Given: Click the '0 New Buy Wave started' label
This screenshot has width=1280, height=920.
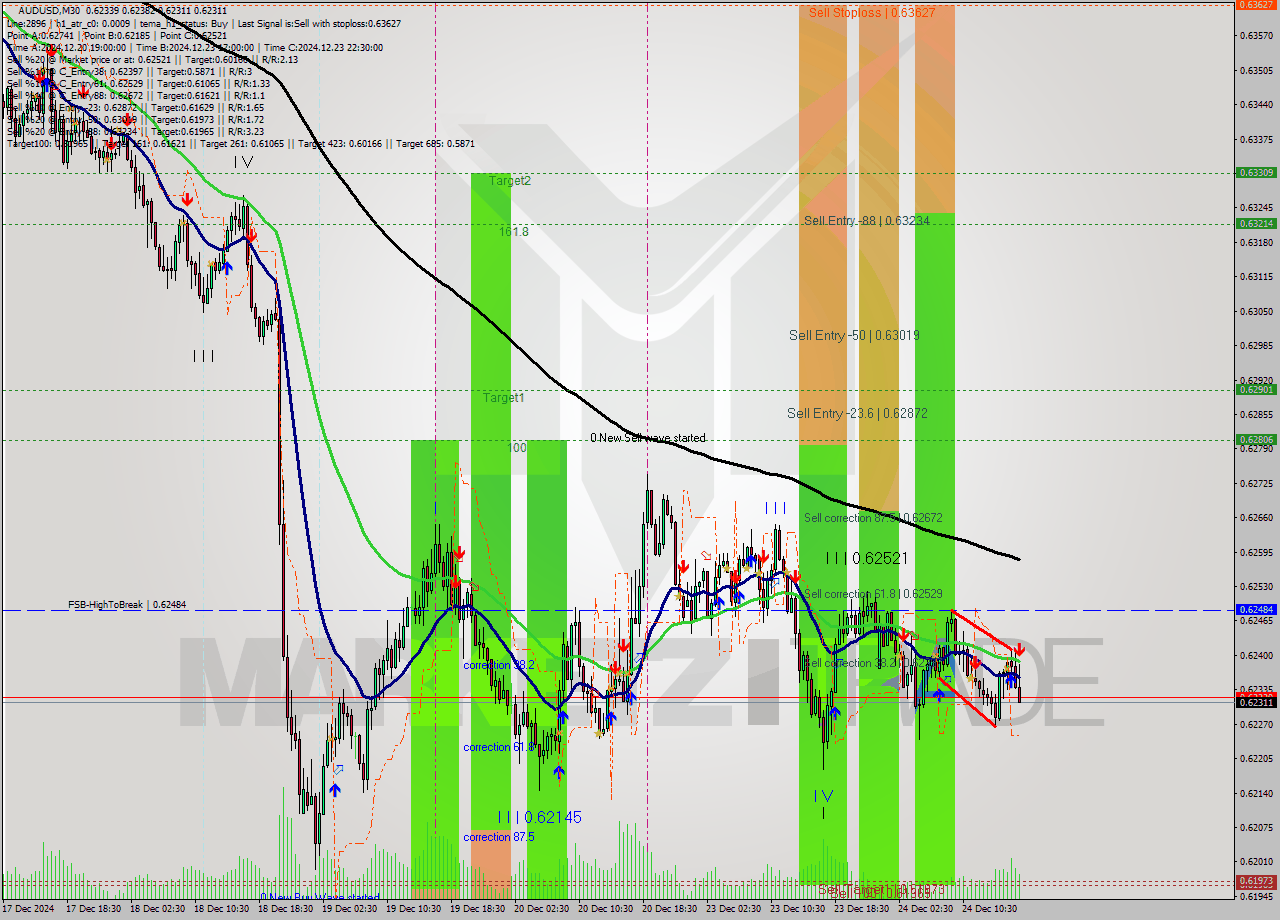Looking at the screenshot, I should (x=320, y=897).
